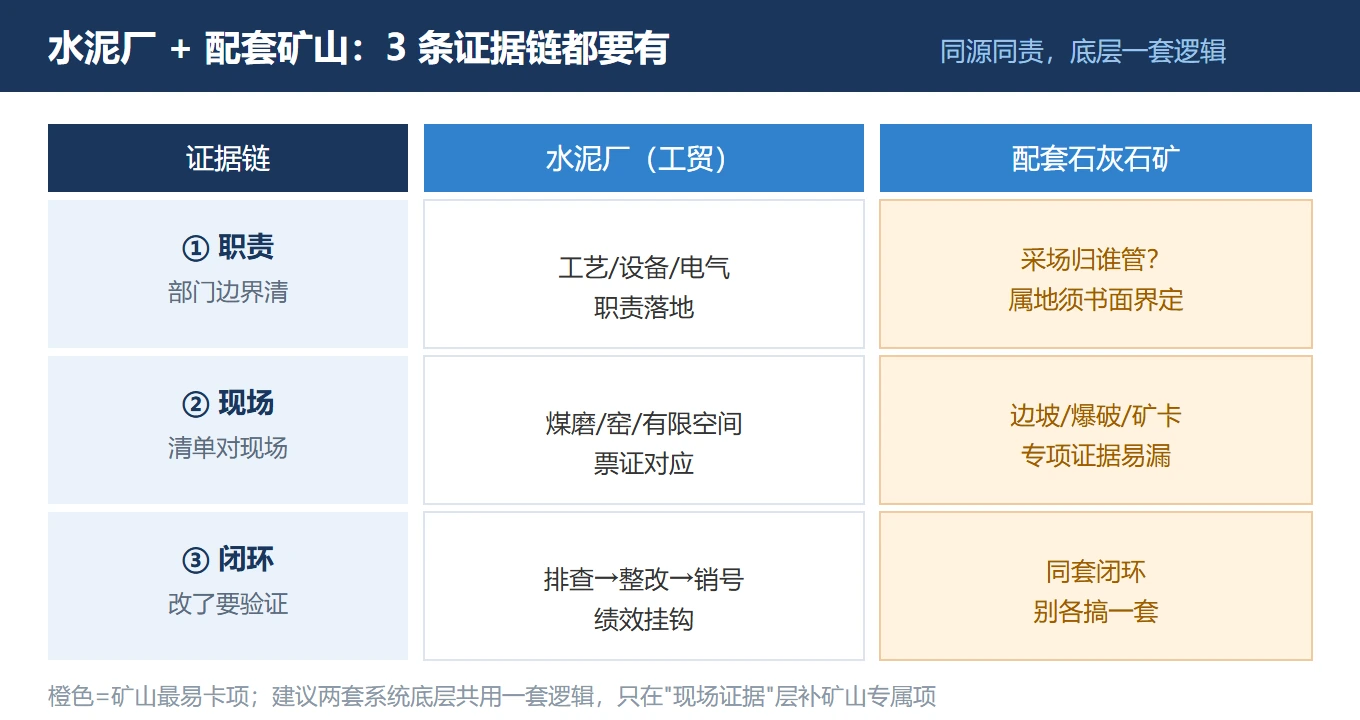Select the '② 现场' row heading
1360x720 pixels.
coord(228,403)
